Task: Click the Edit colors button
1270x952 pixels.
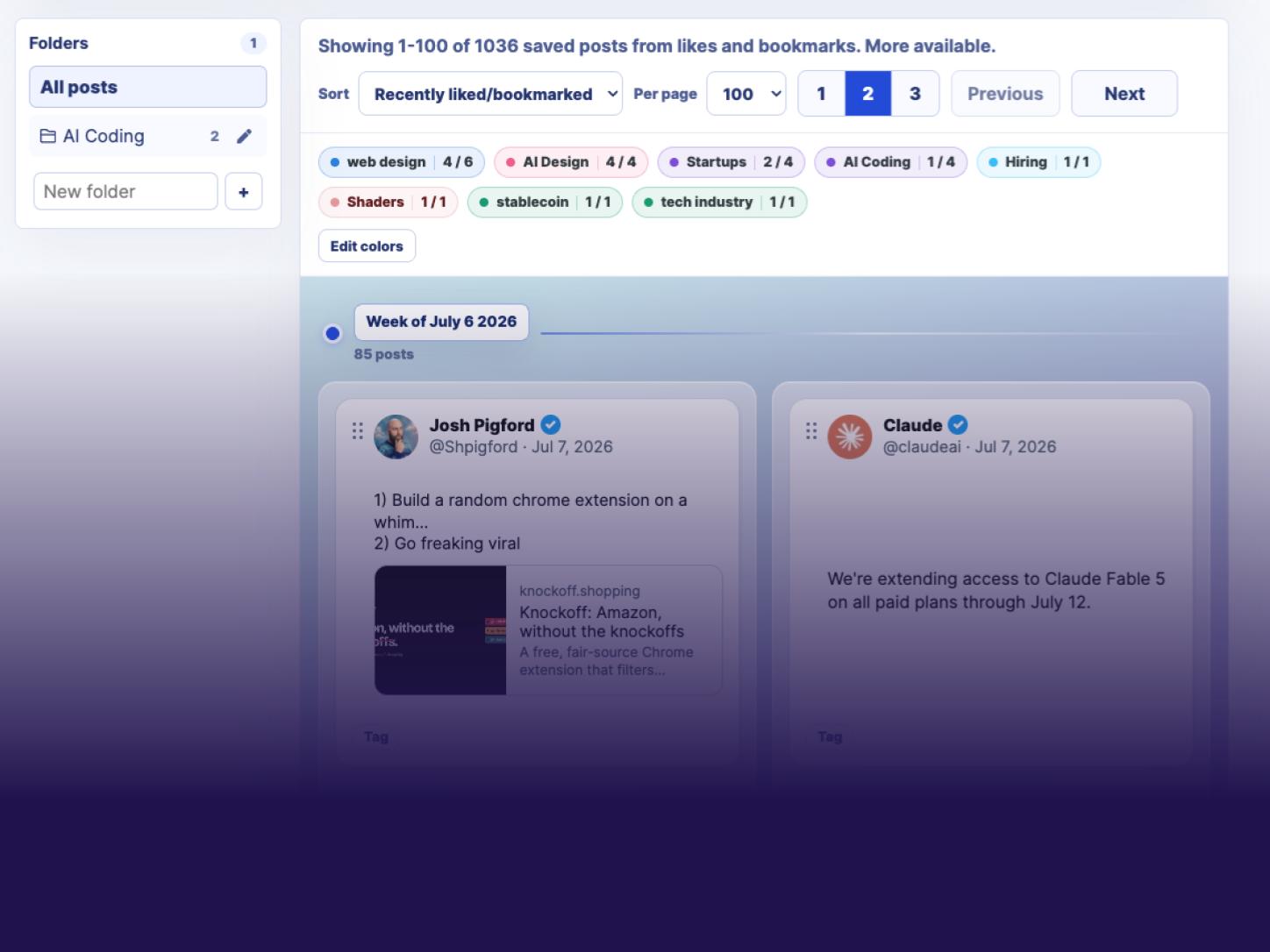Action: [x=367, y=246]
